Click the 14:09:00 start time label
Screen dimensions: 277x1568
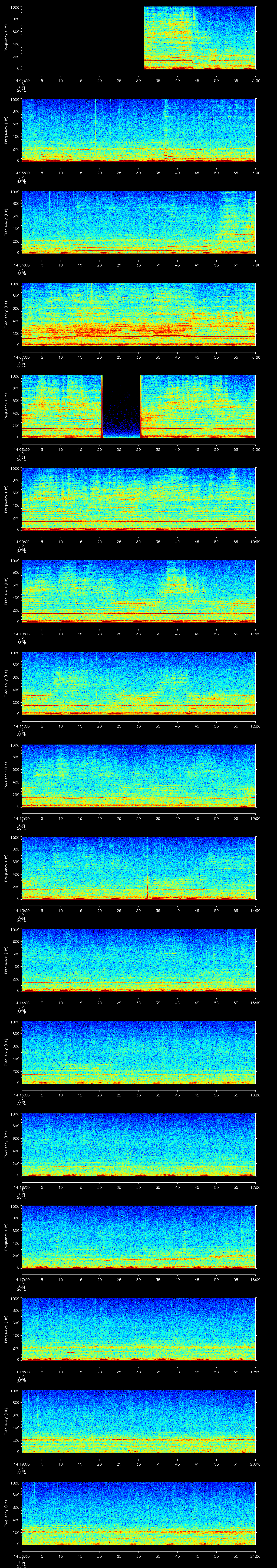(21, 542)
